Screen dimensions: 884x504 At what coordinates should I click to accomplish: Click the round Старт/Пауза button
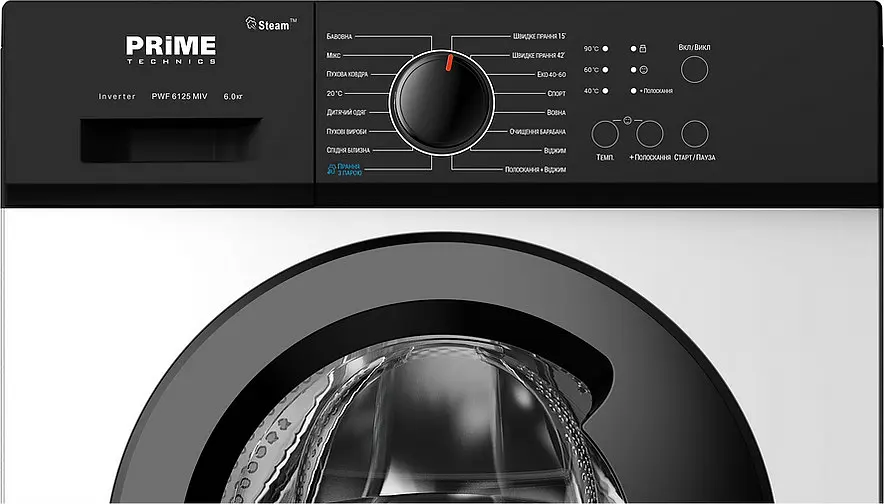(694, 134)
